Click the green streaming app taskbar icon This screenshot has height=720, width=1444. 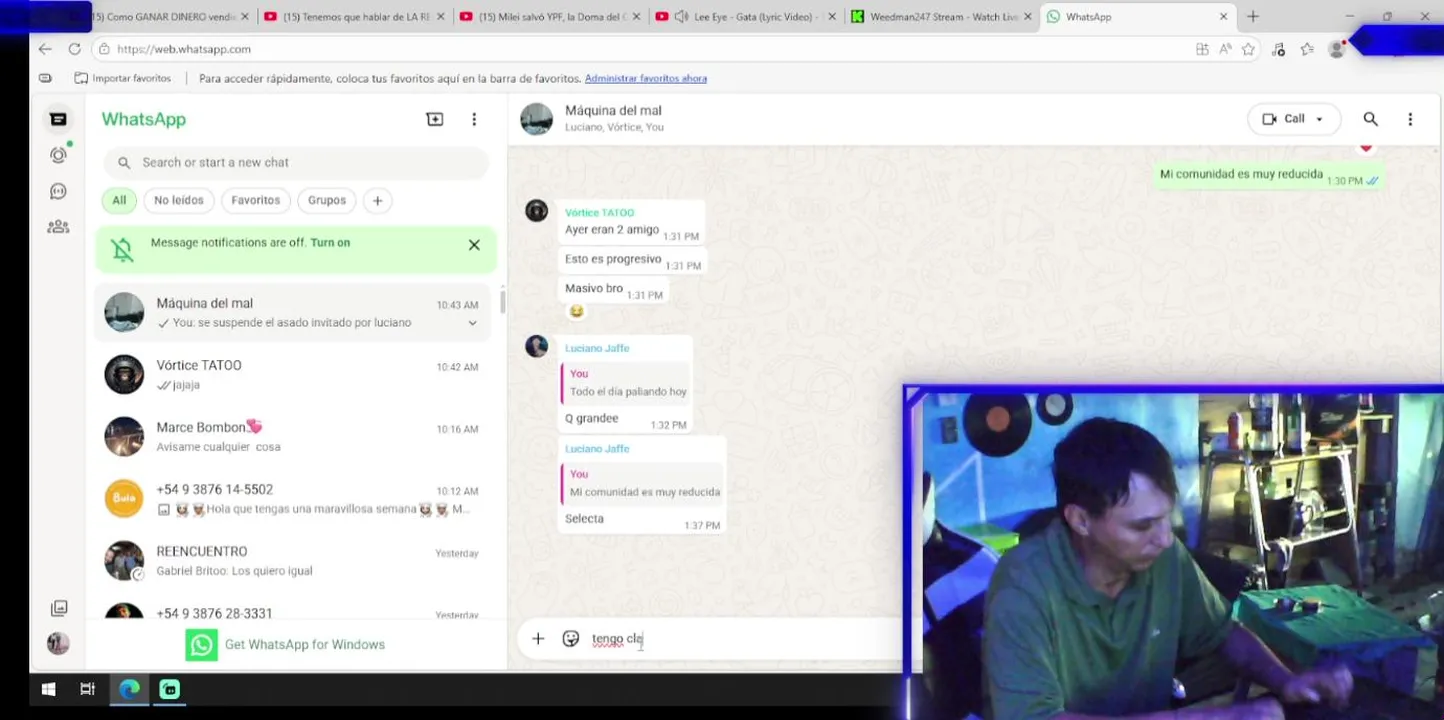coord(170,689)
